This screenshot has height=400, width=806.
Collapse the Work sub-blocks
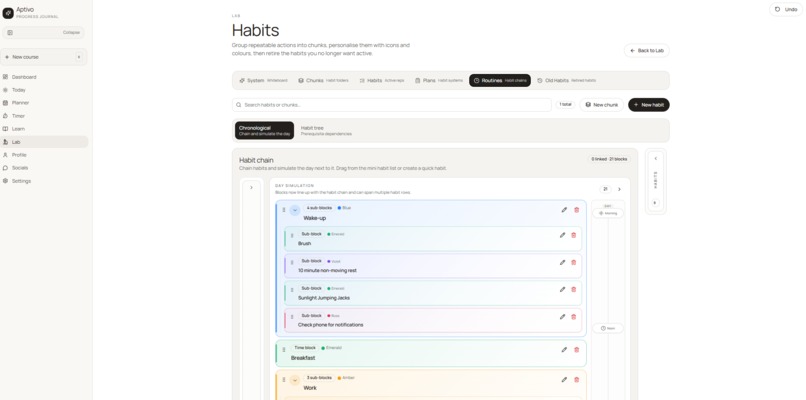click(x=295, y=380)
